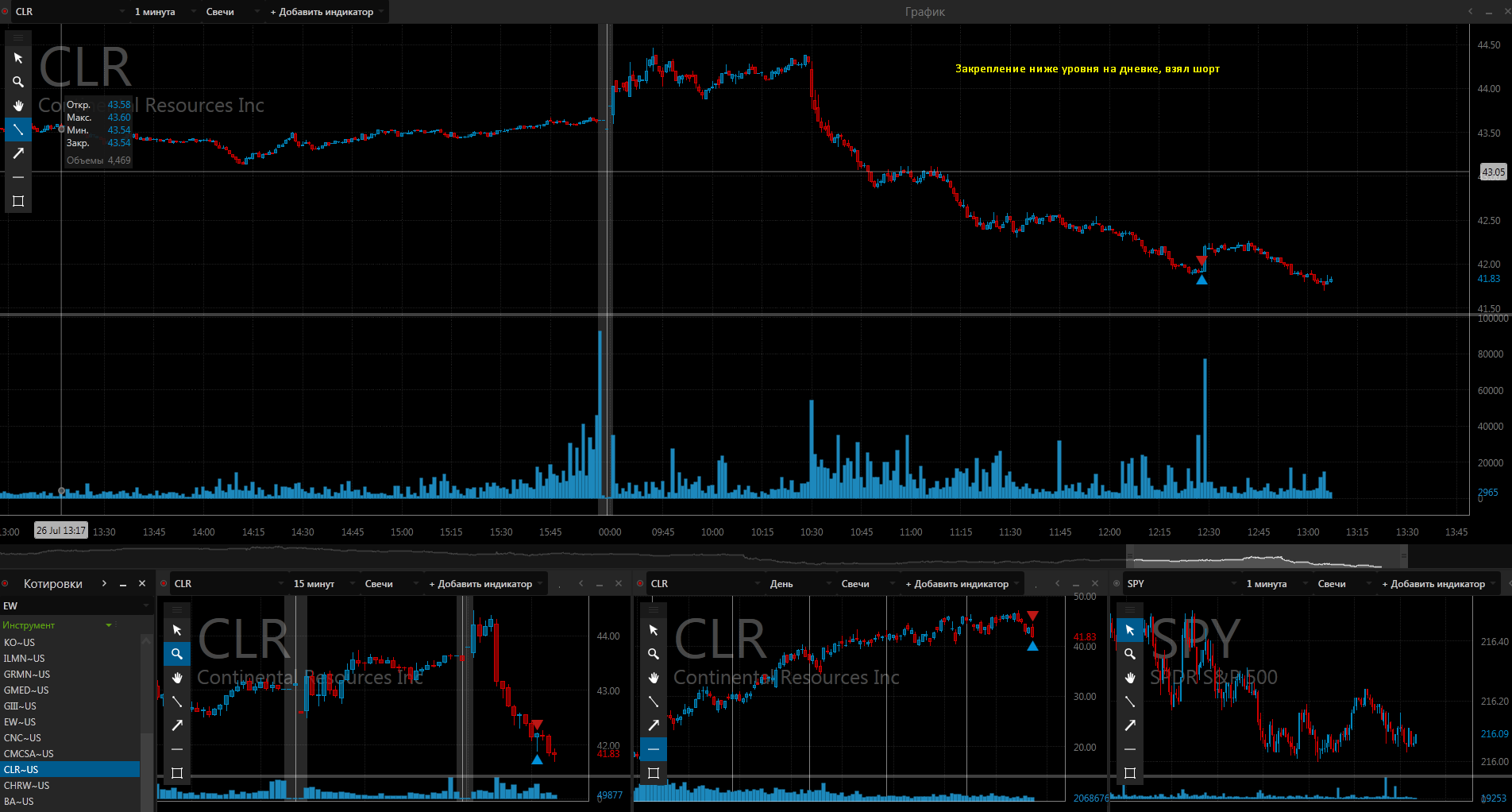Select the hand tool in the SPY chart

[x=1130, y=678]
